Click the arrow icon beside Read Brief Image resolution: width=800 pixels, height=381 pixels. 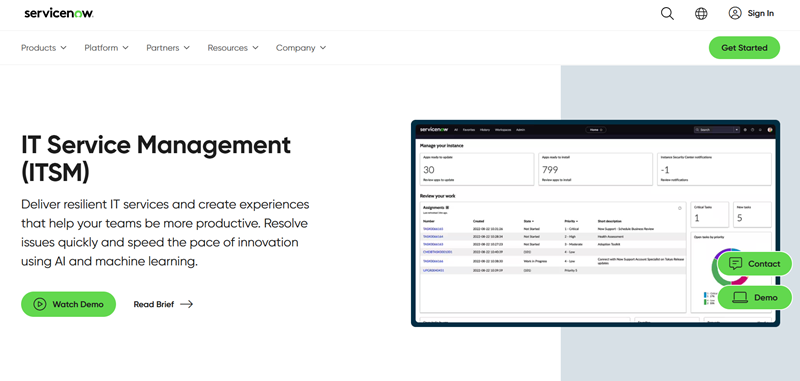point(187,304)
